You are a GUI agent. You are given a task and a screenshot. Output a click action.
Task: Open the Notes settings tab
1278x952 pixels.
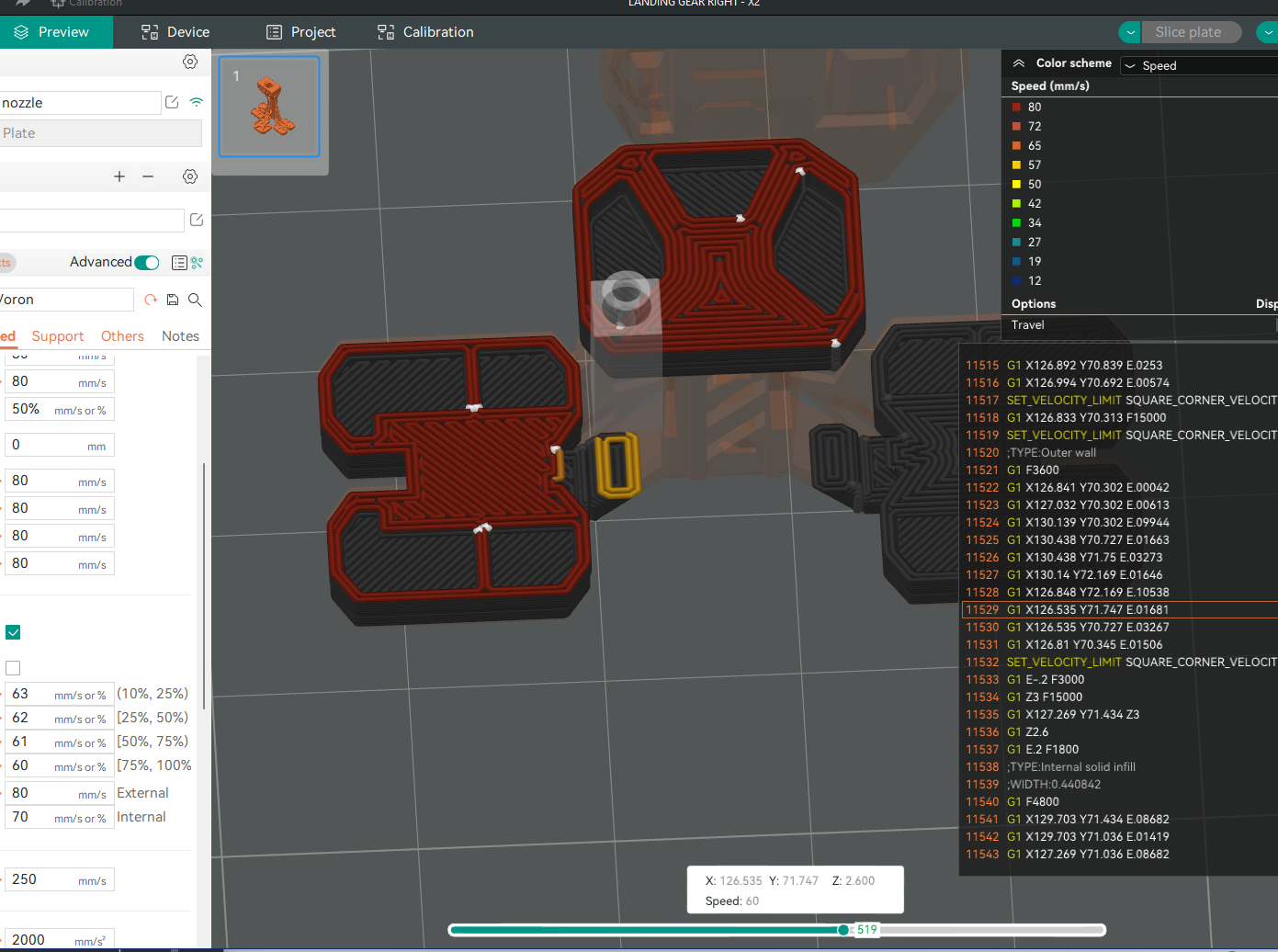(x=180, y=335)
